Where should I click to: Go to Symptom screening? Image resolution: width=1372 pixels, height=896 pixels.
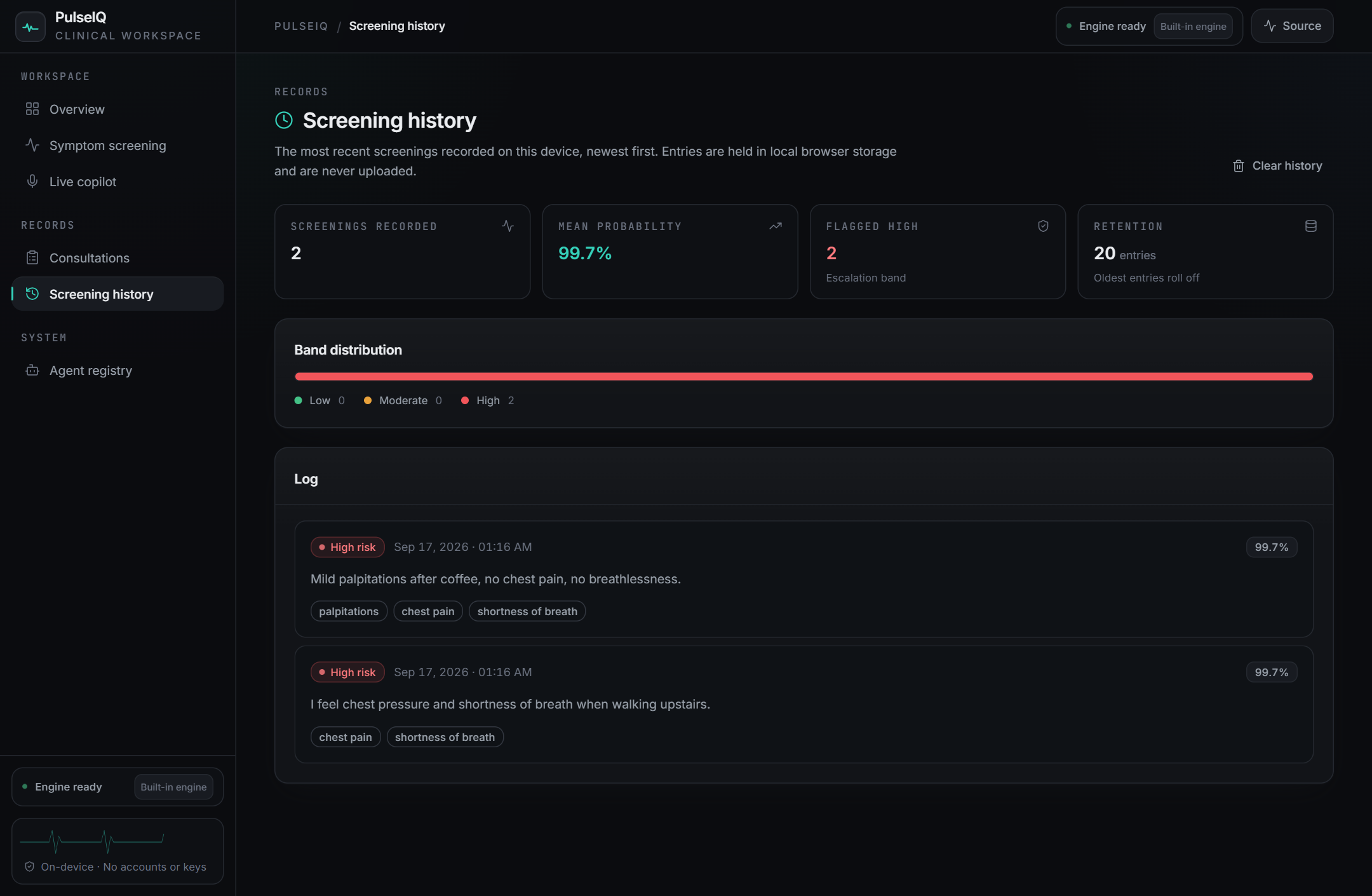[118, 146]
